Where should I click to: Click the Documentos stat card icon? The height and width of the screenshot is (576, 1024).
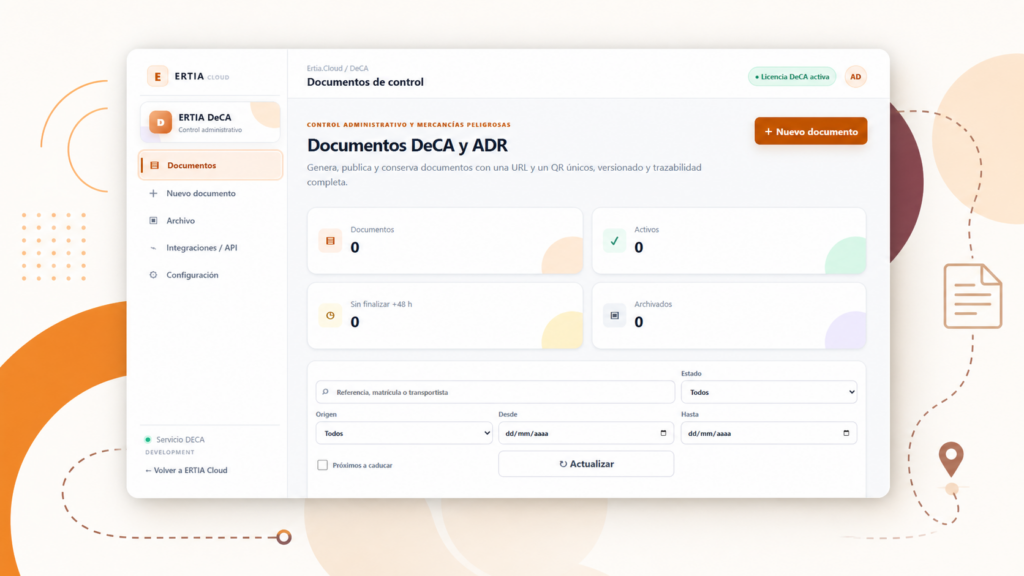tap(330, 241)
